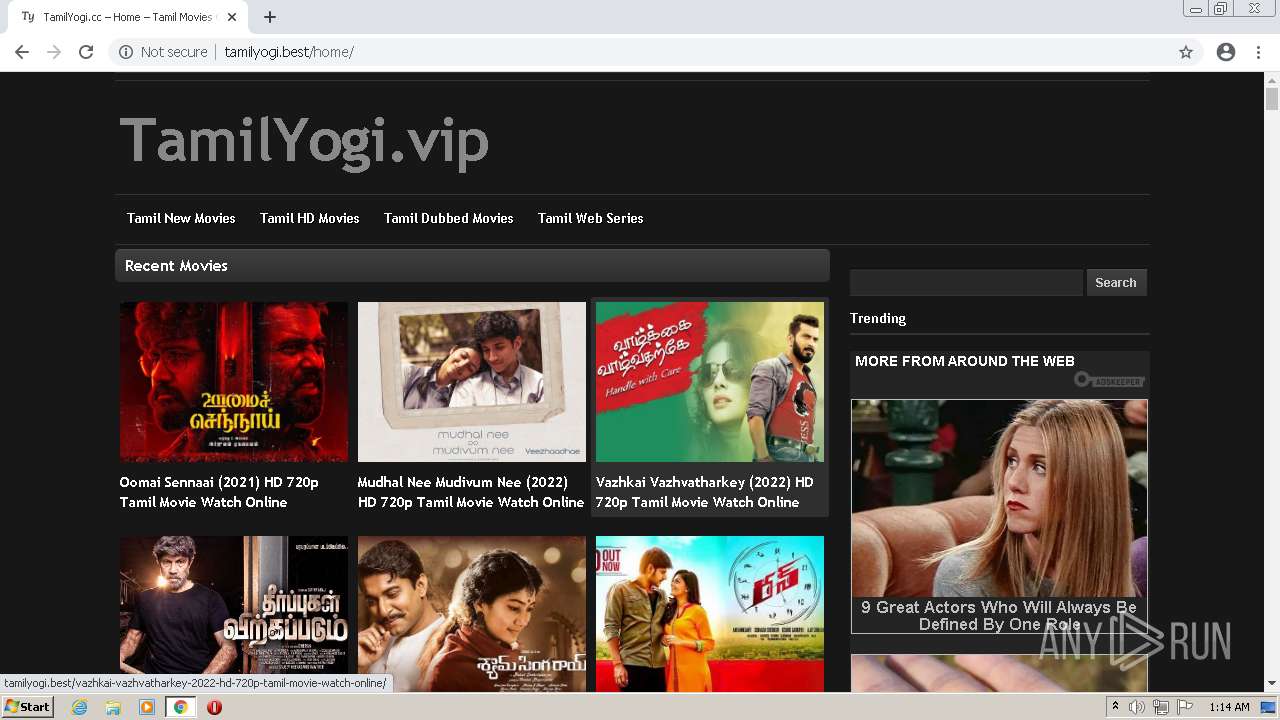
Task: Open Vazhkai Vazhvatharkey (2022) title link
Action: coord(705,492)
